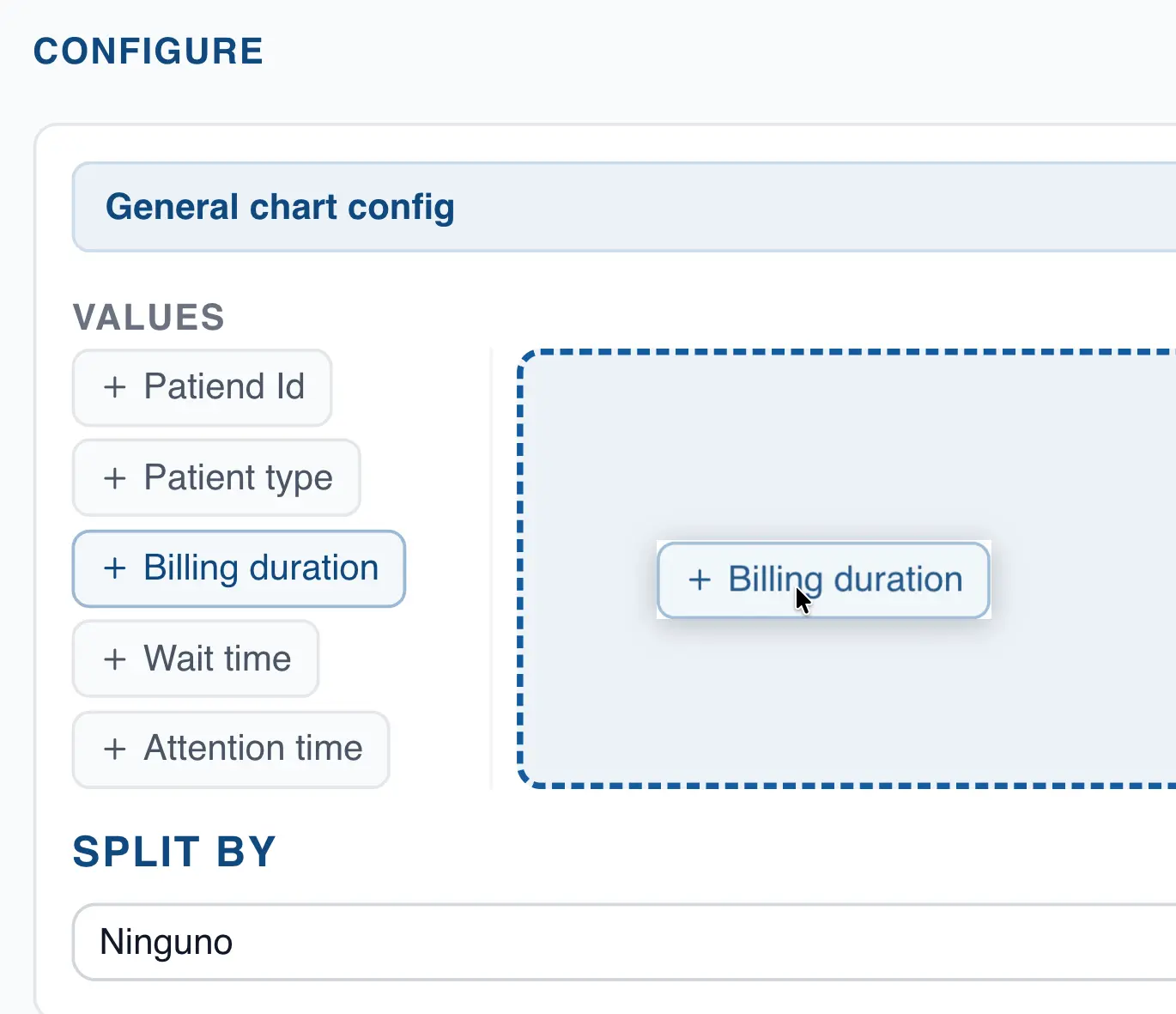Click the plus icon on Wait time
Viewport: 1176px width, 1014px height.
115,659
